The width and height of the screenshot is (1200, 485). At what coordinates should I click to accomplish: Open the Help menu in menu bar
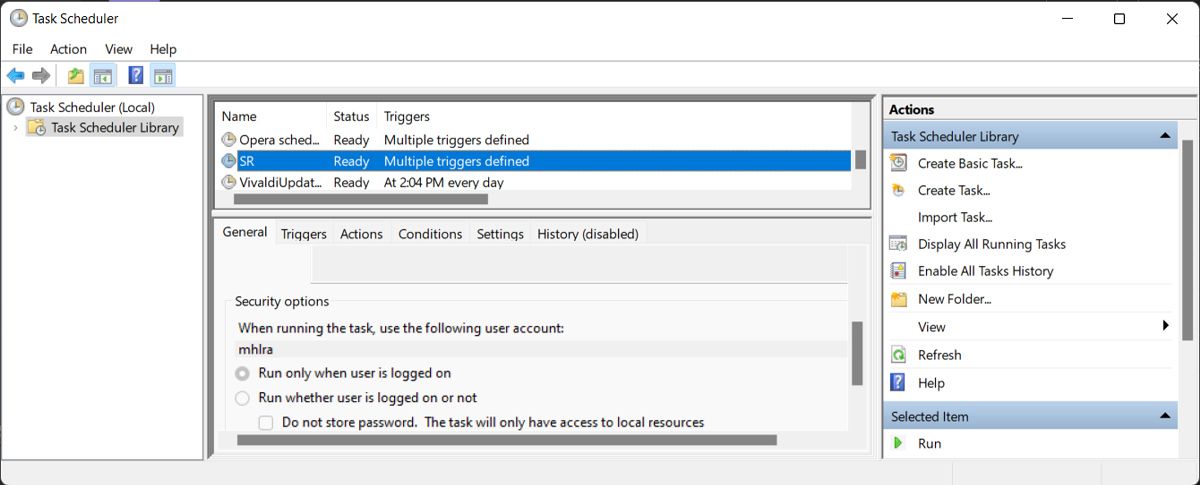tap(163, 49)
